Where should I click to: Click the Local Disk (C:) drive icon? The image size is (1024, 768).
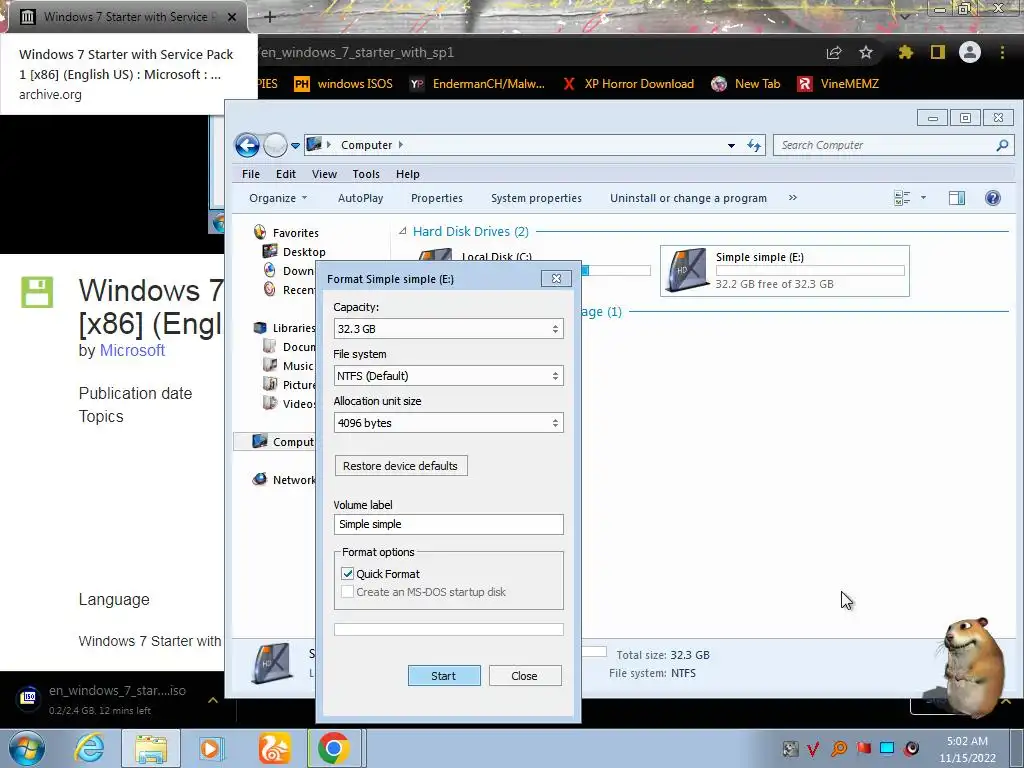tap(436, 255)
